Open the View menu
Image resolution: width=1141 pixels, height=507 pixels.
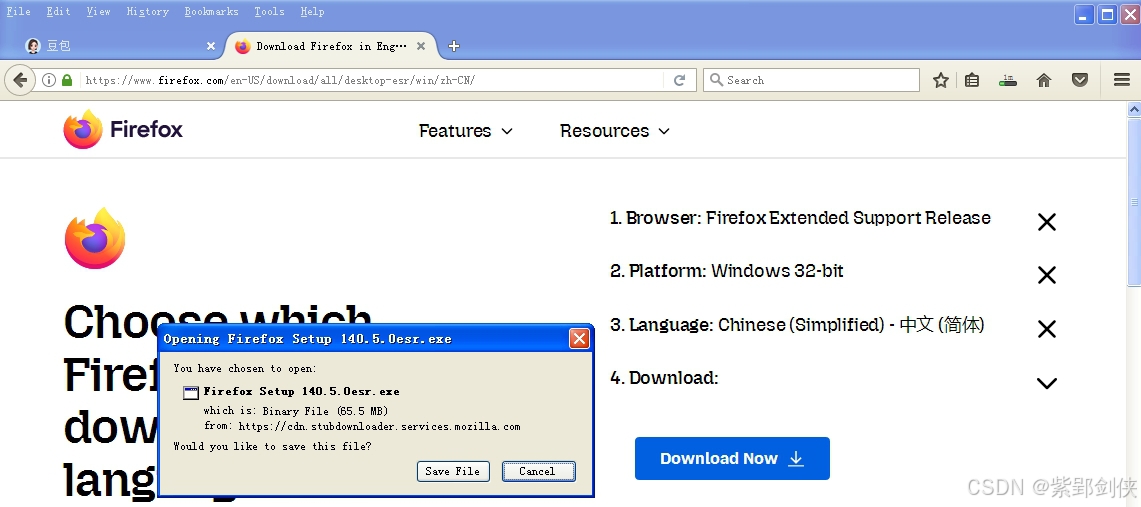coord(98,11)
